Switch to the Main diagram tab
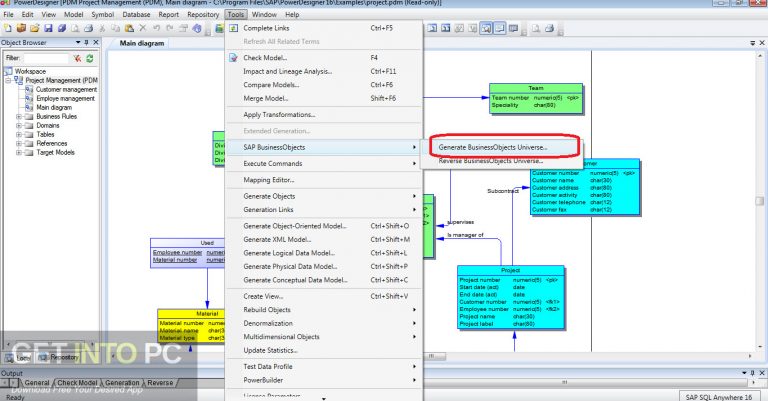The height and width of the screenshot is (401, 768). coord(142,43)
